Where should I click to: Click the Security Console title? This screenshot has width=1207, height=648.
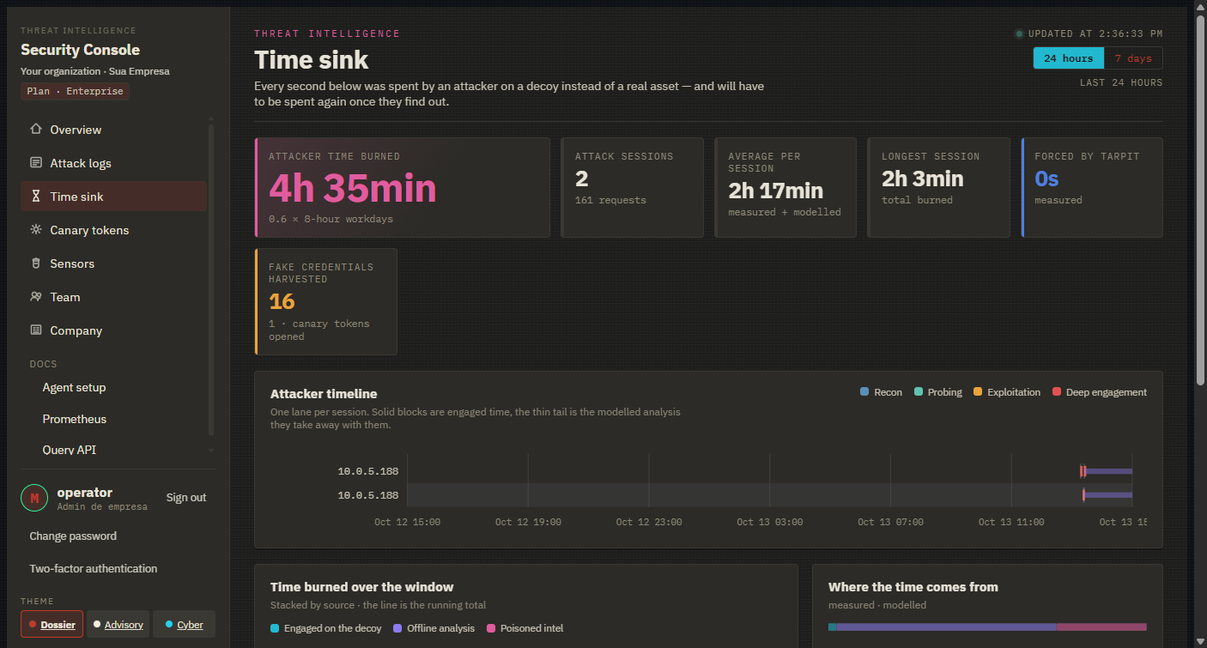coord(80,50)
